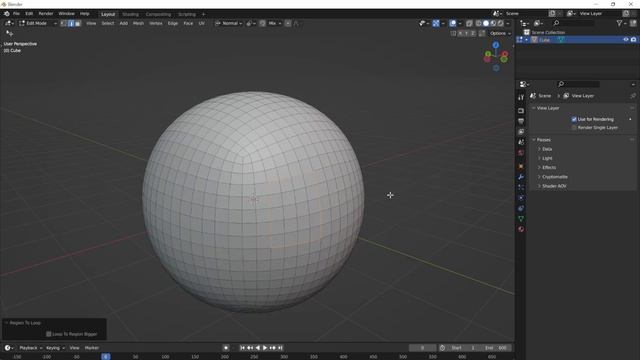Open the Object Constraints properties tab

point(521,208)
